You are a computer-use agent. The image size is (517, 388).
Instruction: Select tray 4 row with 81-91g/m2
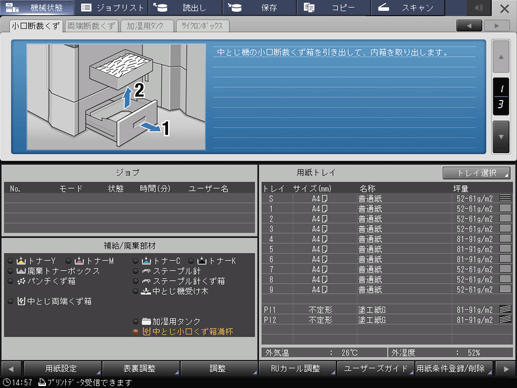pyautogui.click(x=387, y=239)
